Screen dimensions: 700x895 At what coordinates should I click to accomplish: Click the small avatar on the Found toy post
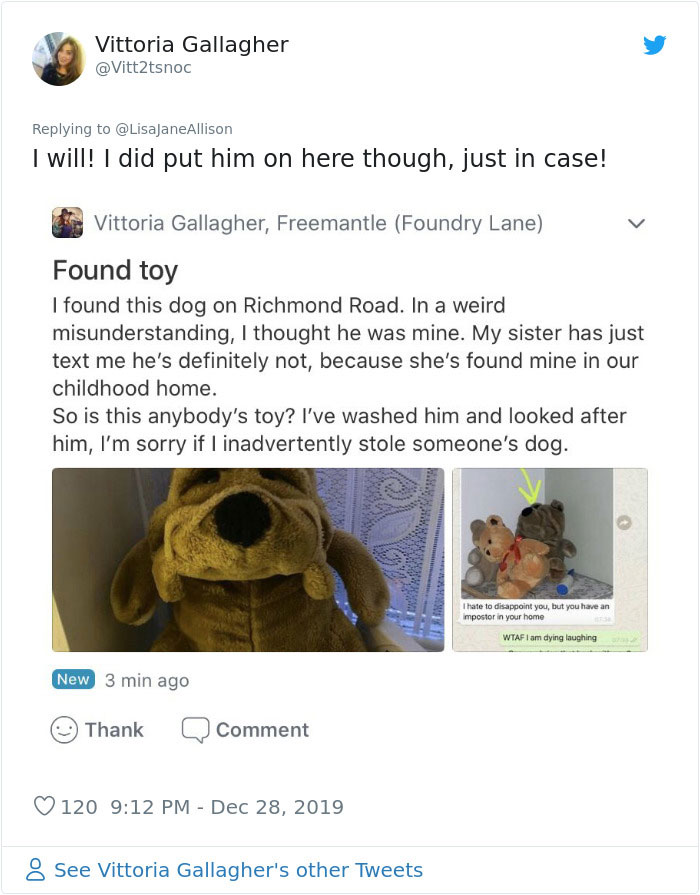66,222
